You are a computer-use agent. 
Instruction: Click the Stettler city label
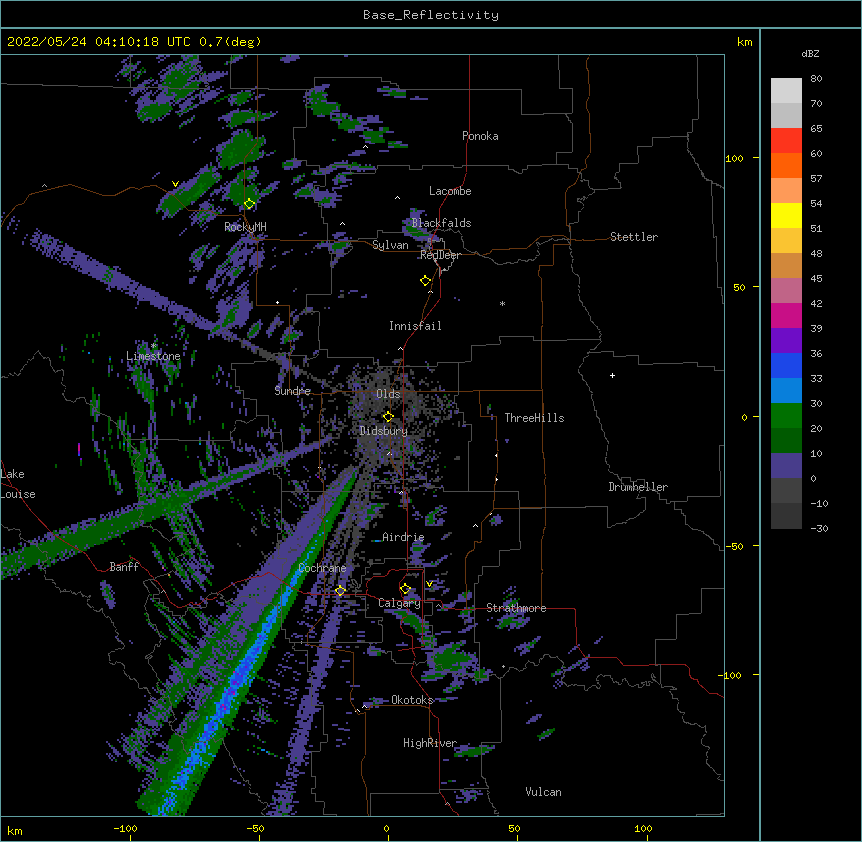click(634, 237)
